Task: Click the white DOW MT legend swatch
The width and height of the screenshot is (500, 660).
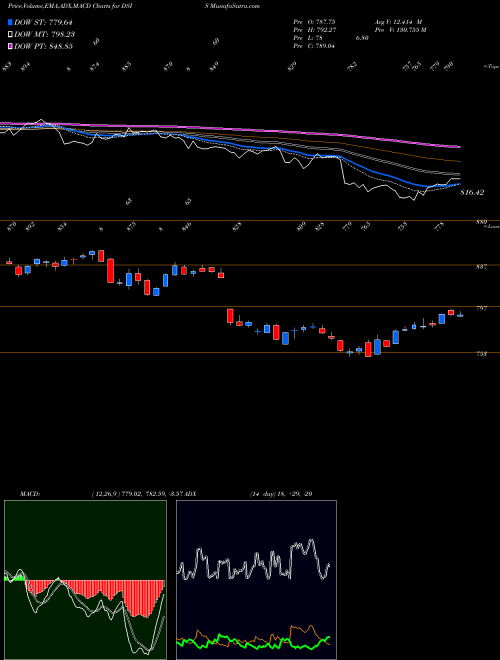Action: click(10, 34)
